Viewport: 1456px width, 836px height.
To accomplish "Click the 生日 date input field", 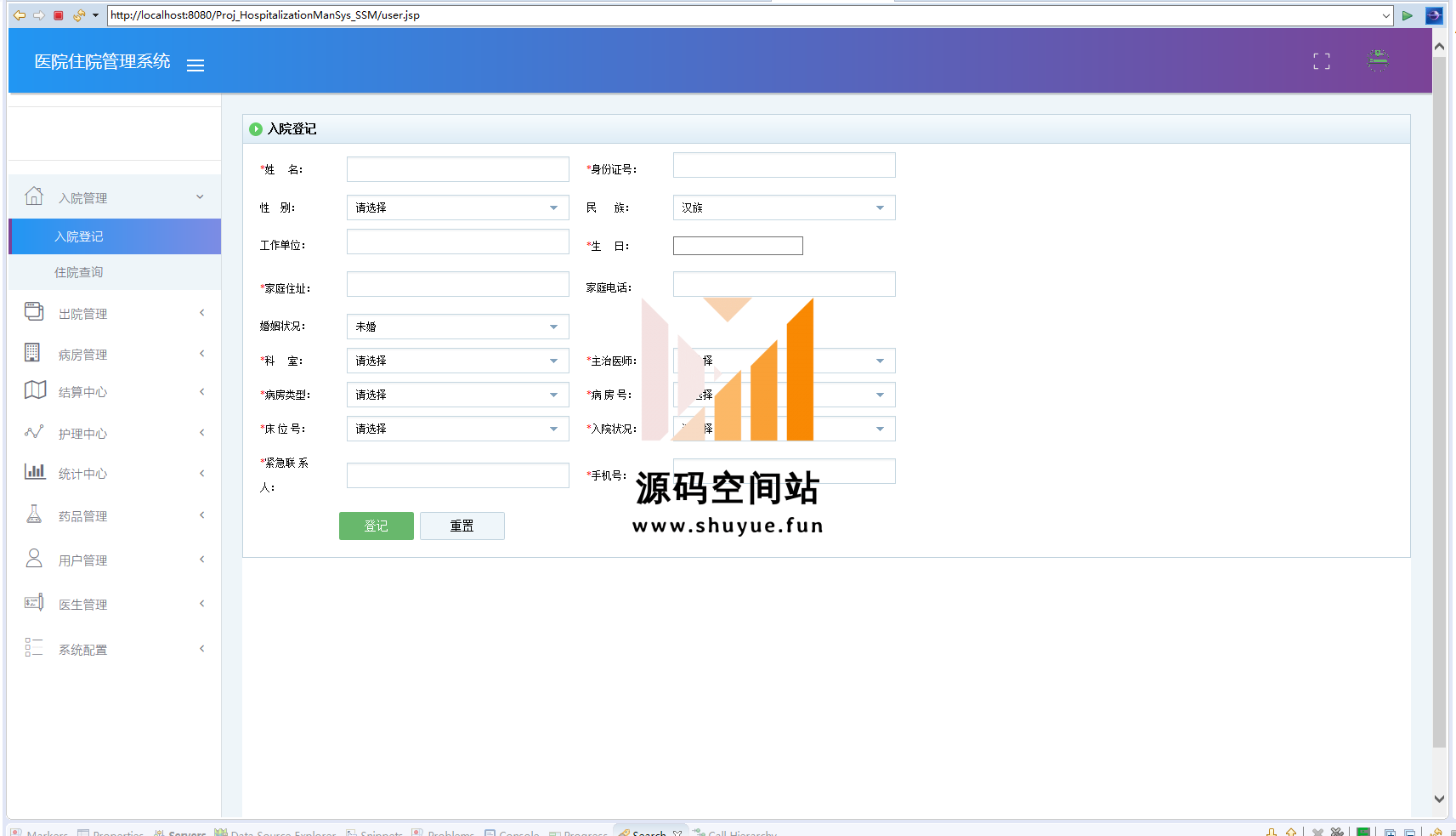I will click(x=738, y=246).
